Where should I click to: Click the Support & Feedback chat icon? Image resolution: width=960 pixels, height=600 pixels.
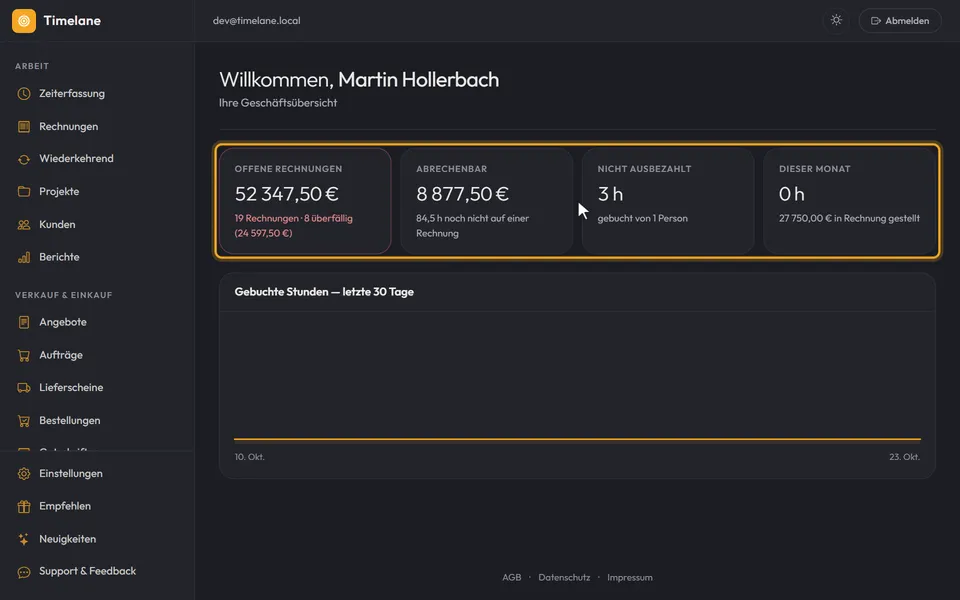[x=24, y=572]
